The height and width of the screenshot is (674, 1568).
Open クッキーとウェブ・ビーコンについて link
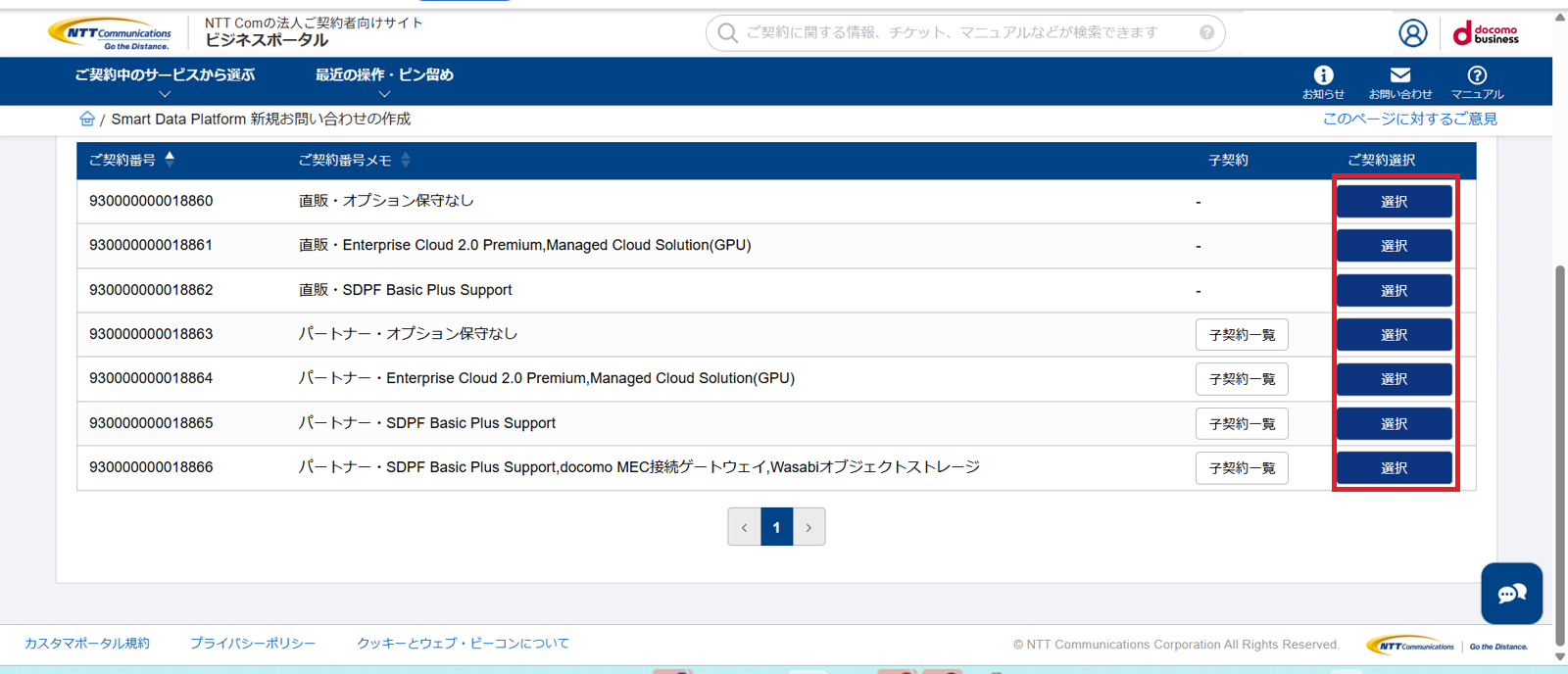[x=463, y=644]
